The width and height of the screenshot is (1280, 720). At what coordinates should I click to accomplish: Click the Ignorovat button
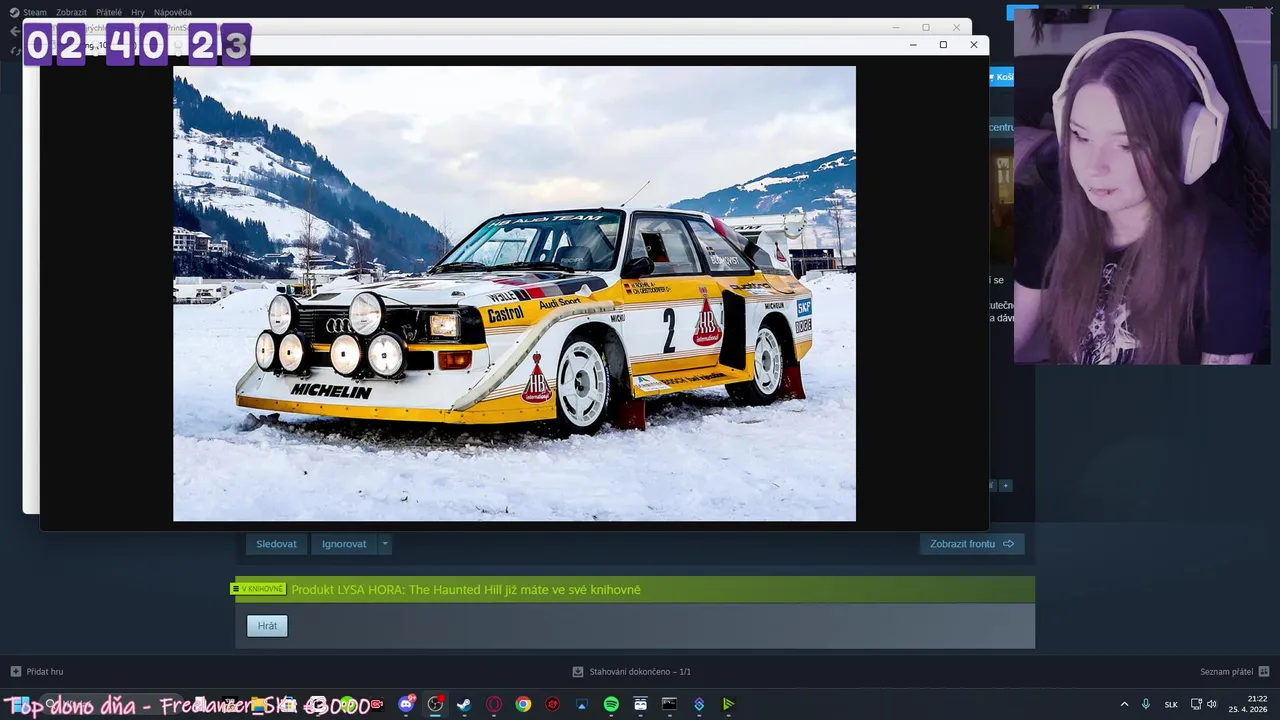[344, 544]
